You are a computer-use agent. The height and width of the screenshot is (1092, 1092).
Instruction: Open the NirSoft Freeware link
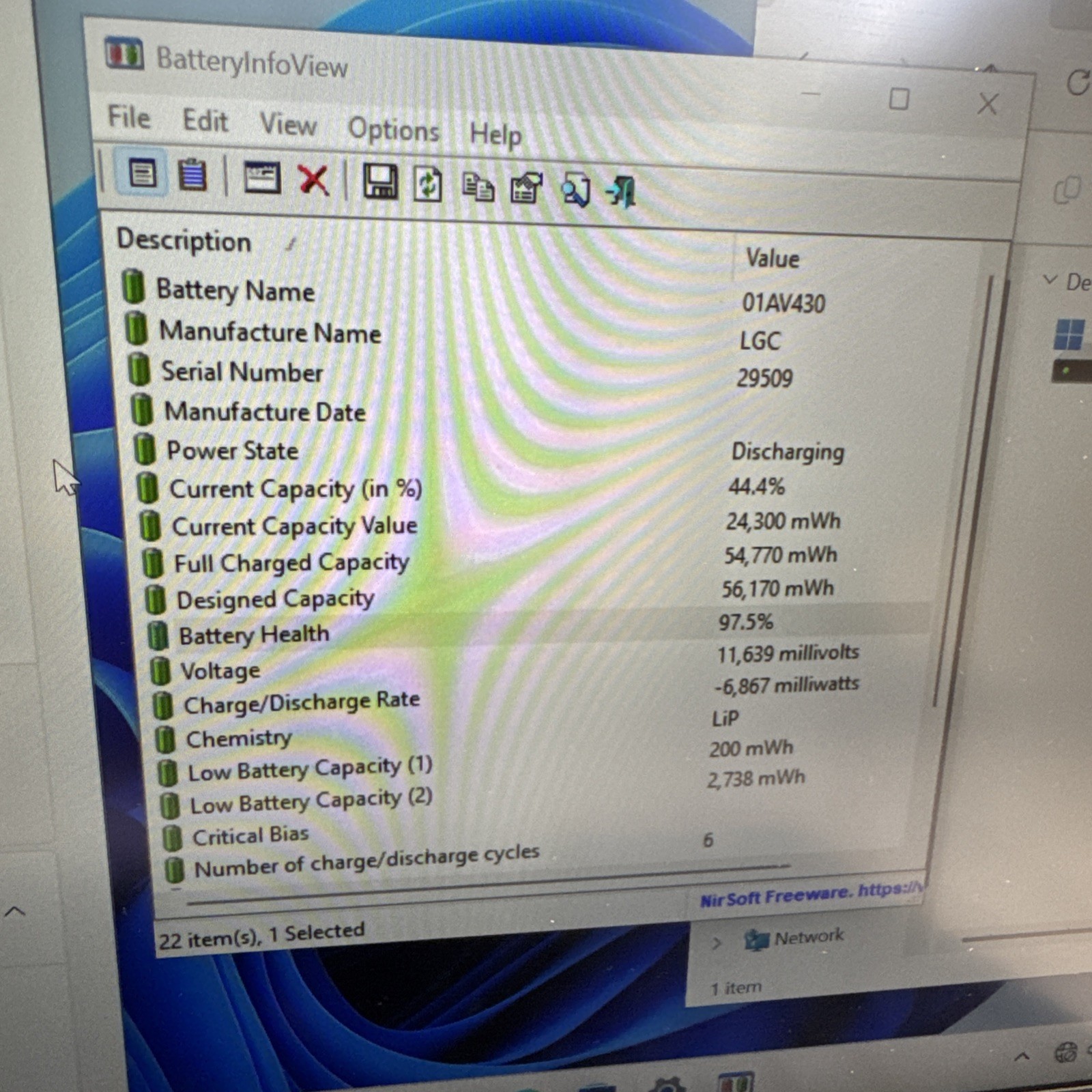811,895
